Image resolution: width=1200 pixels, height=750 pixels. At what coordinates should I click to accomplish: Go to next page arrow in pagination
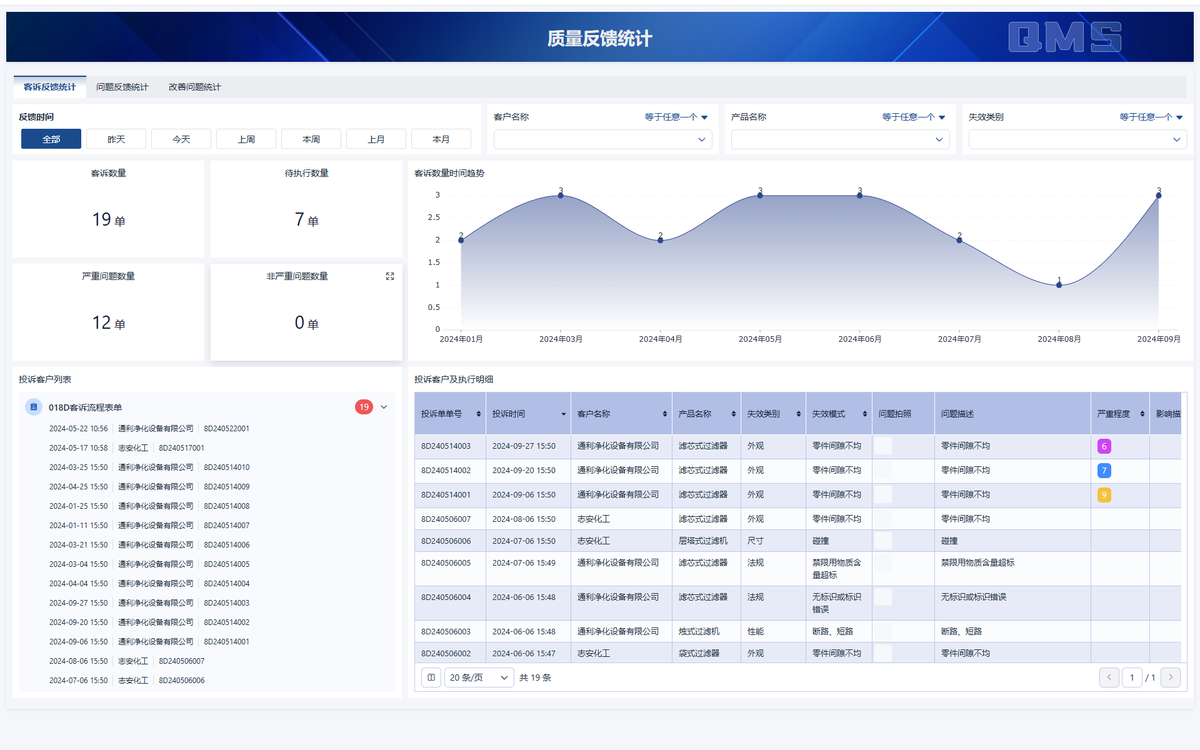point(1171,677)
